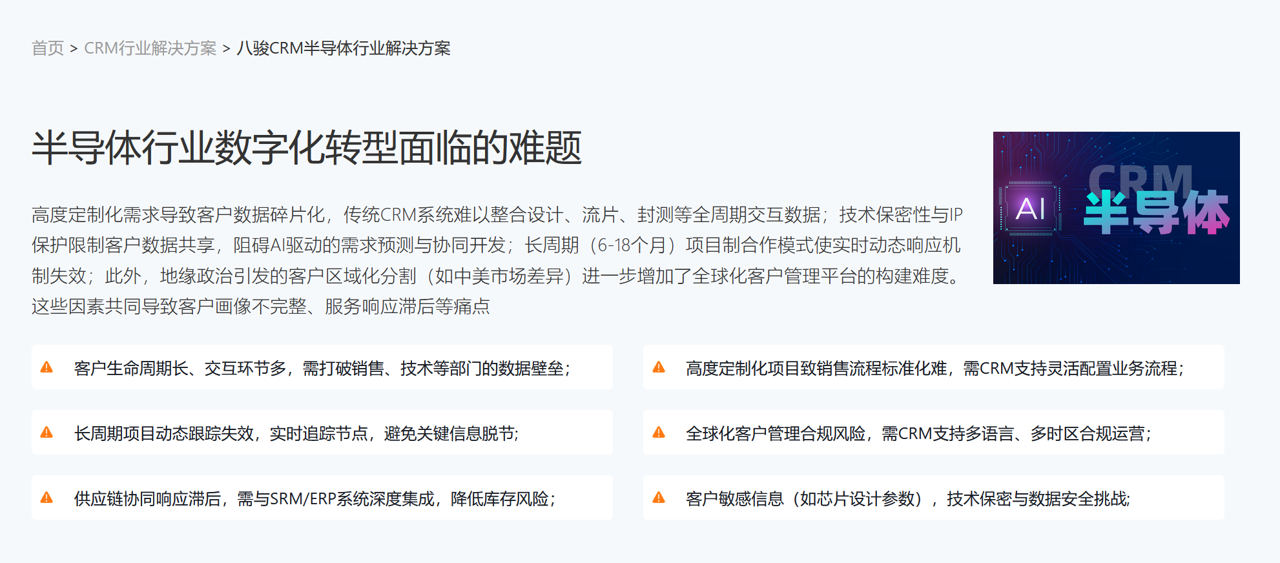Click the AI chip graphic in banner
Image resolution: width=1280 pixels, height=563 pixels.
click(1029, 211)
